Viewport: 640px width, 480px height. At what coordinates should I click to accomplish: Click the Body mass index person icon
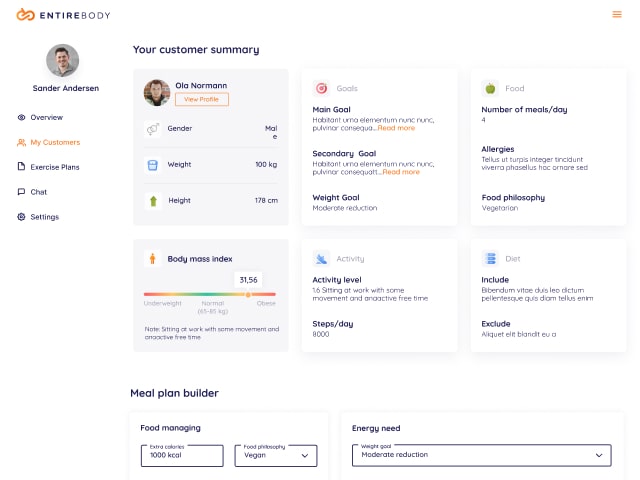[153, 259]
